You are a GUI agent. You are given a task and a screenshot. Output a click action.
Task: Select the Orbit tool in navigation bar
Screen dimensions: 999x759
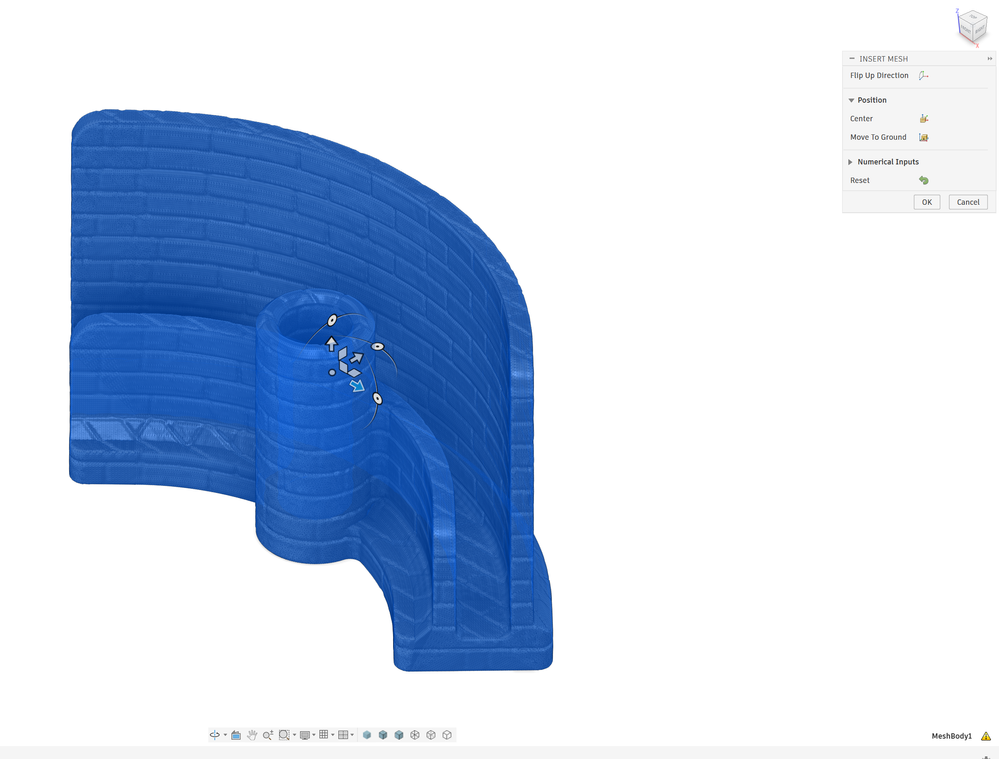point(215,735)
